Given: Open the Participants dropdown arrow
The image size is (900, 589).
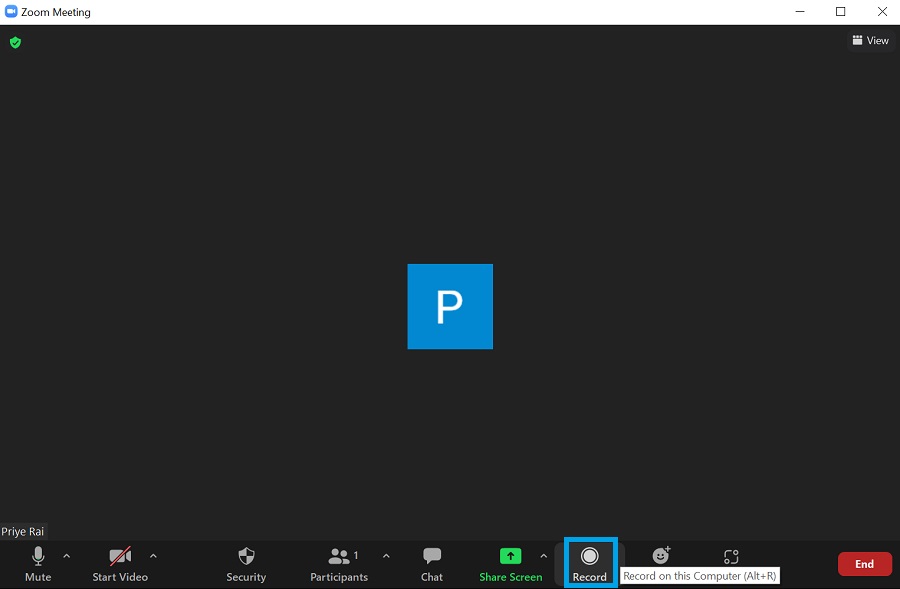Looking at the screenshot, I should 386,556.
